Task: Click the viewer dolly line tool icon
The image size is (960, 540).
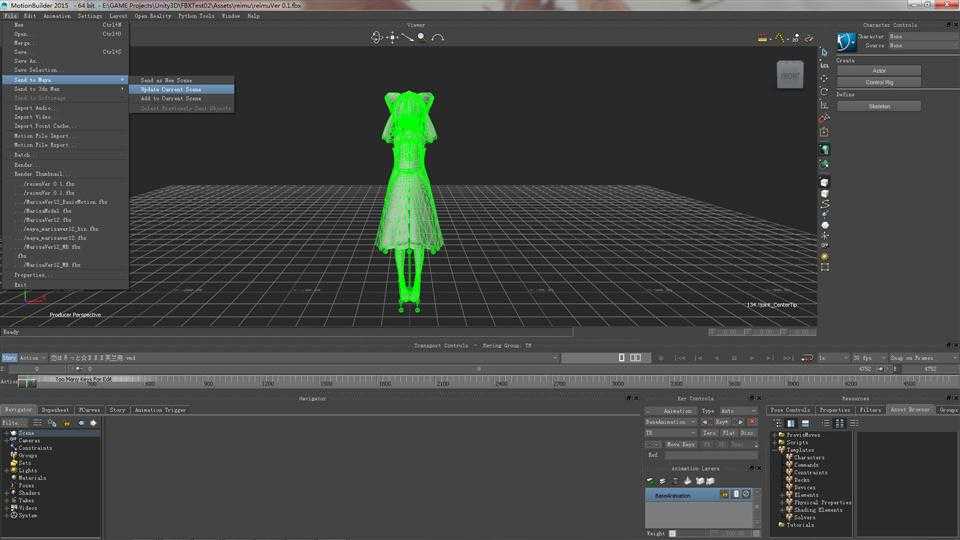Action: click(407, 37)
